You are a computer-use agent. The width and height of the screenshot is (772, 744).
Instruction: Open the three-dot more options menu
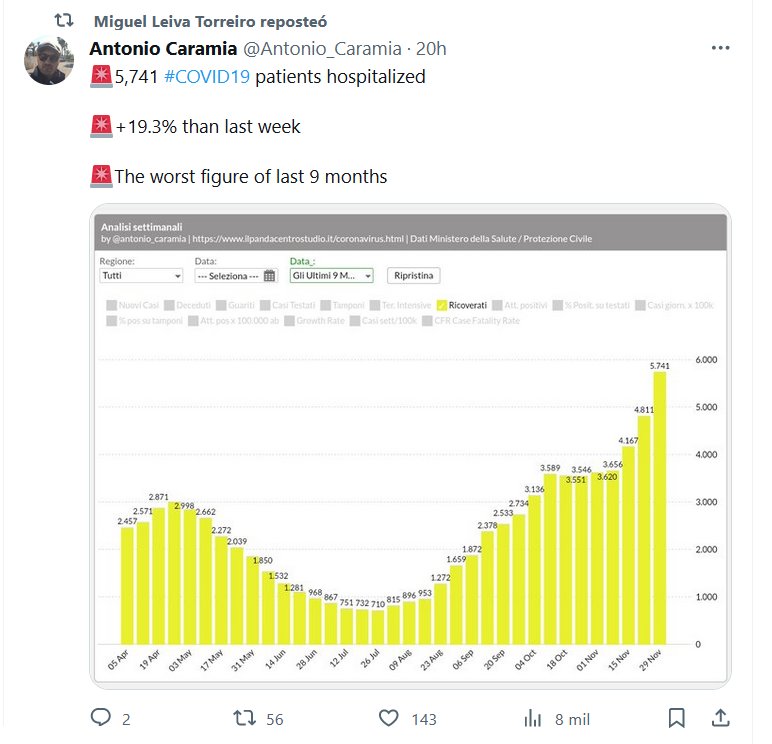720,48
